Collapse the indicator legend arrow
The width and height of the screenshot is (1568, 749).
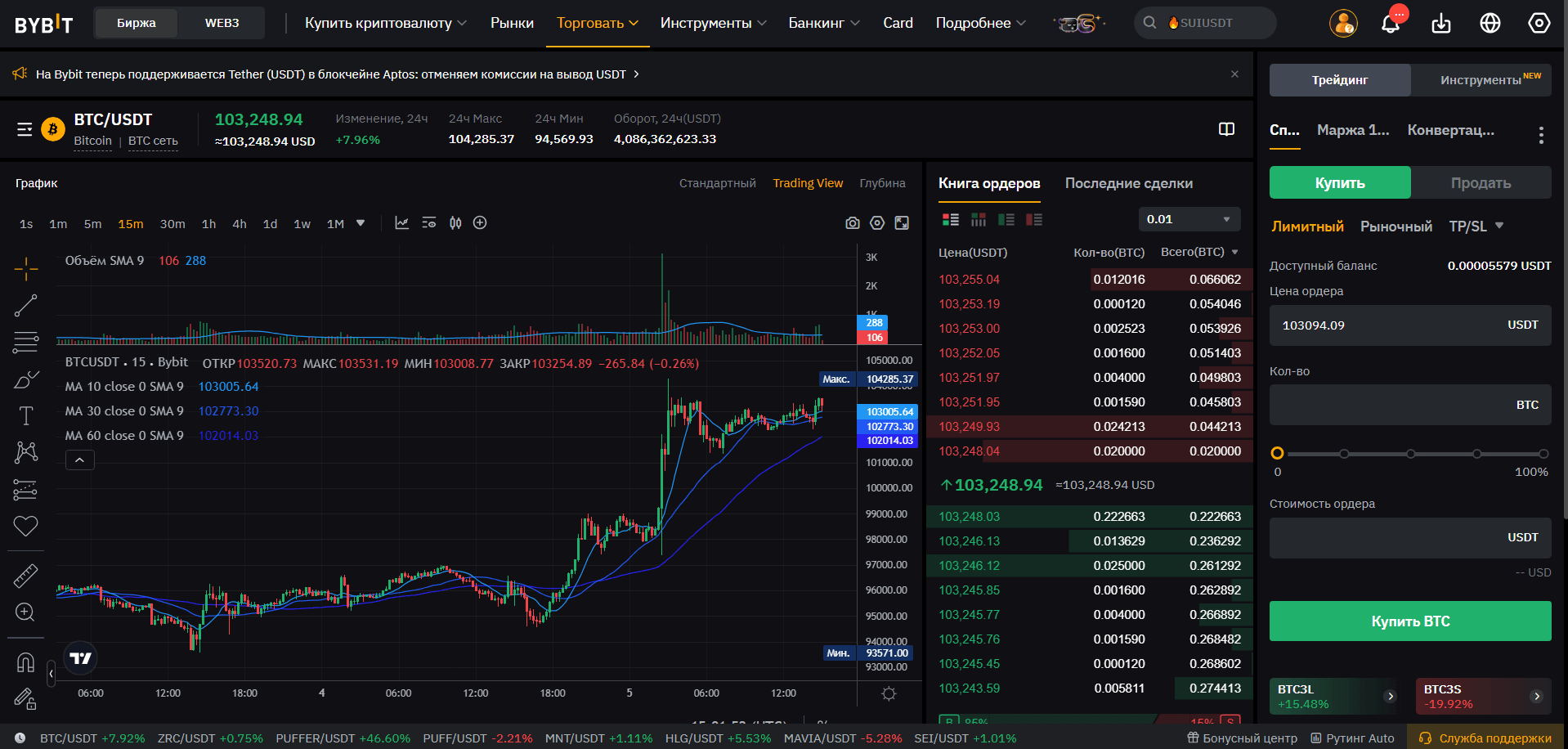[79, 460]
